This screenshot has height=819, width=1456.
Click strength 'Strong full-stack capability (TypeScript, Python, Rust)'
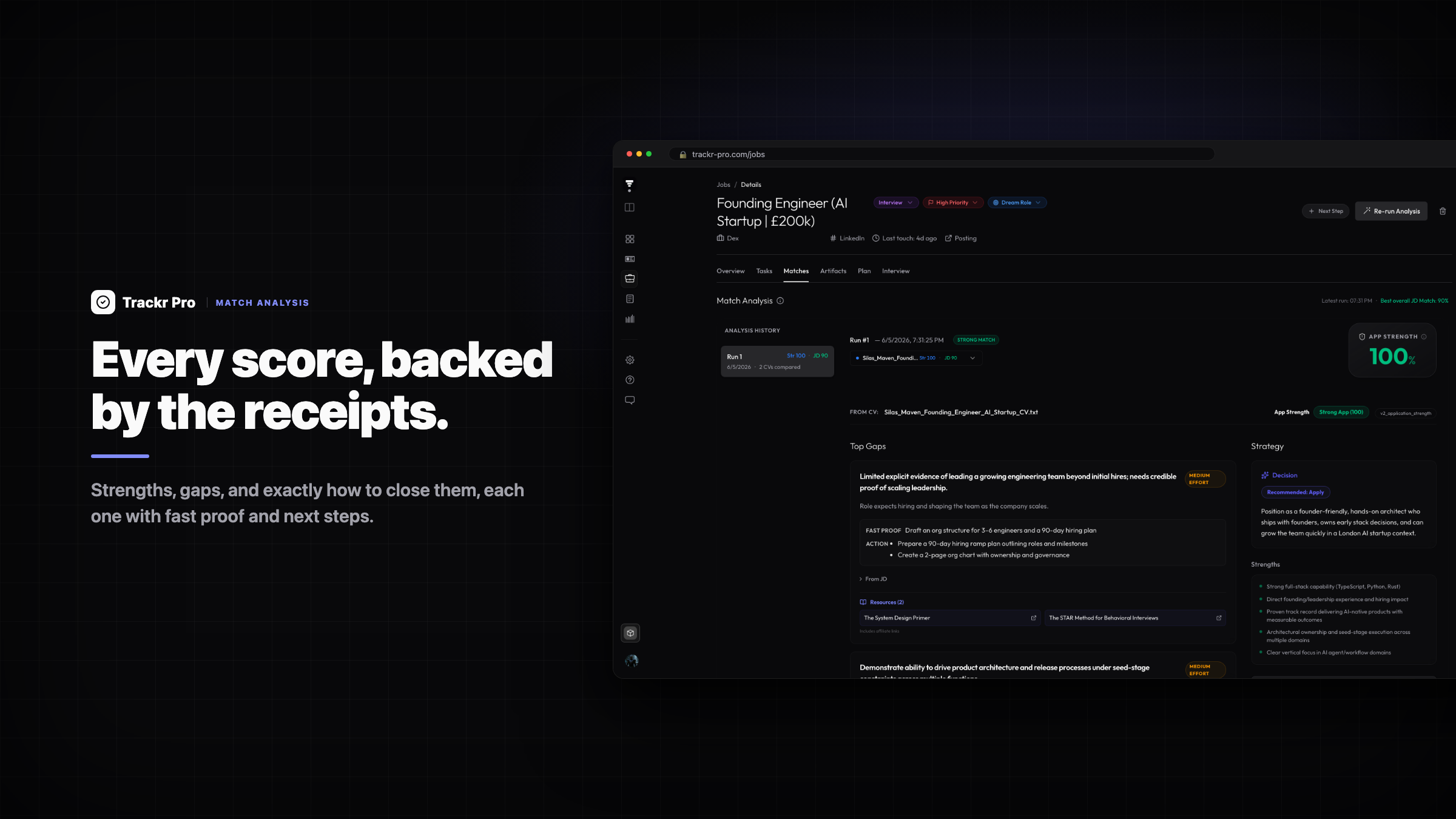coord(1333,587)
